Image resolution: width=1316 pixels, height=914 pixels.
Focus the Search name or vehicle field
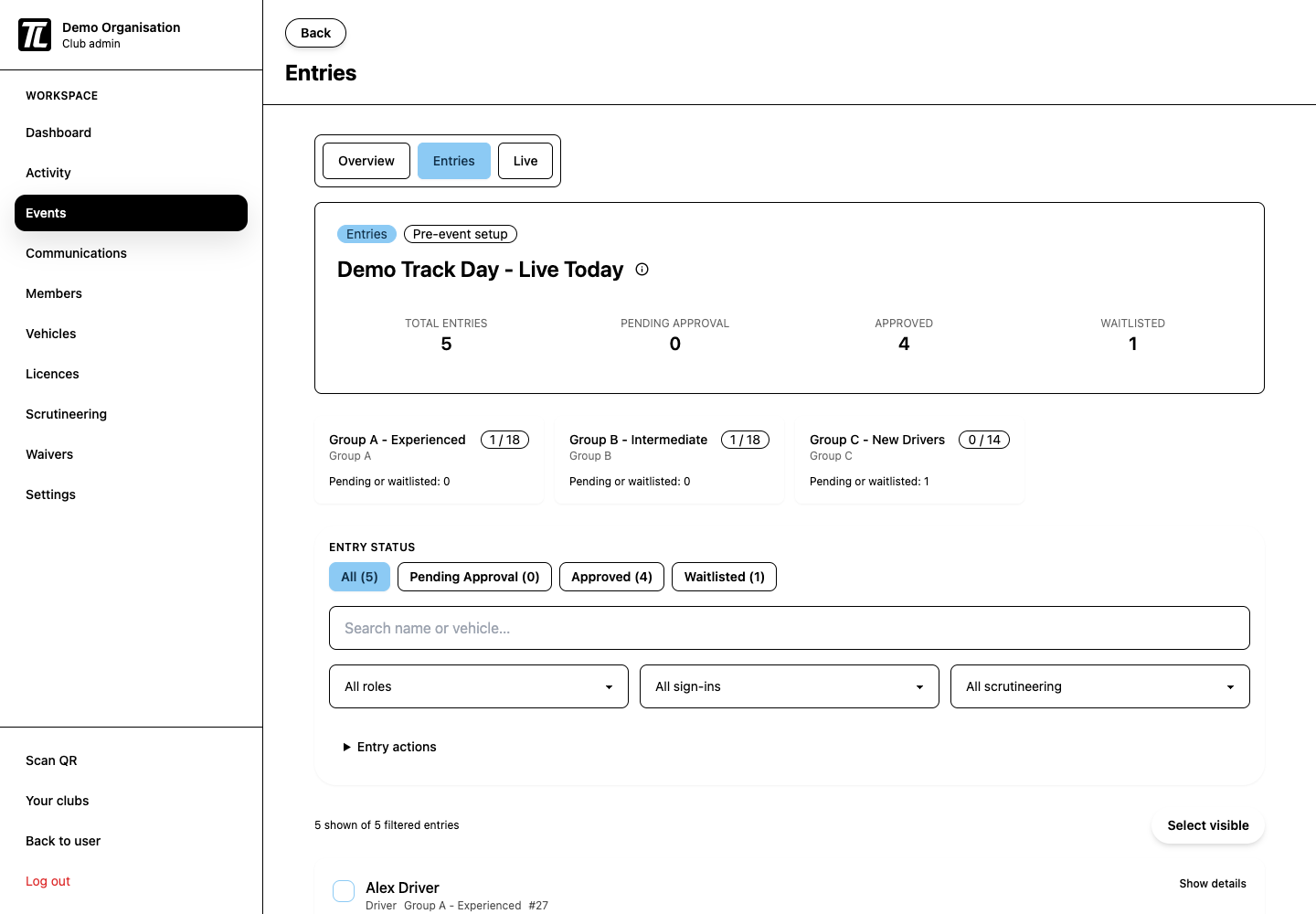tap(790, 628)
